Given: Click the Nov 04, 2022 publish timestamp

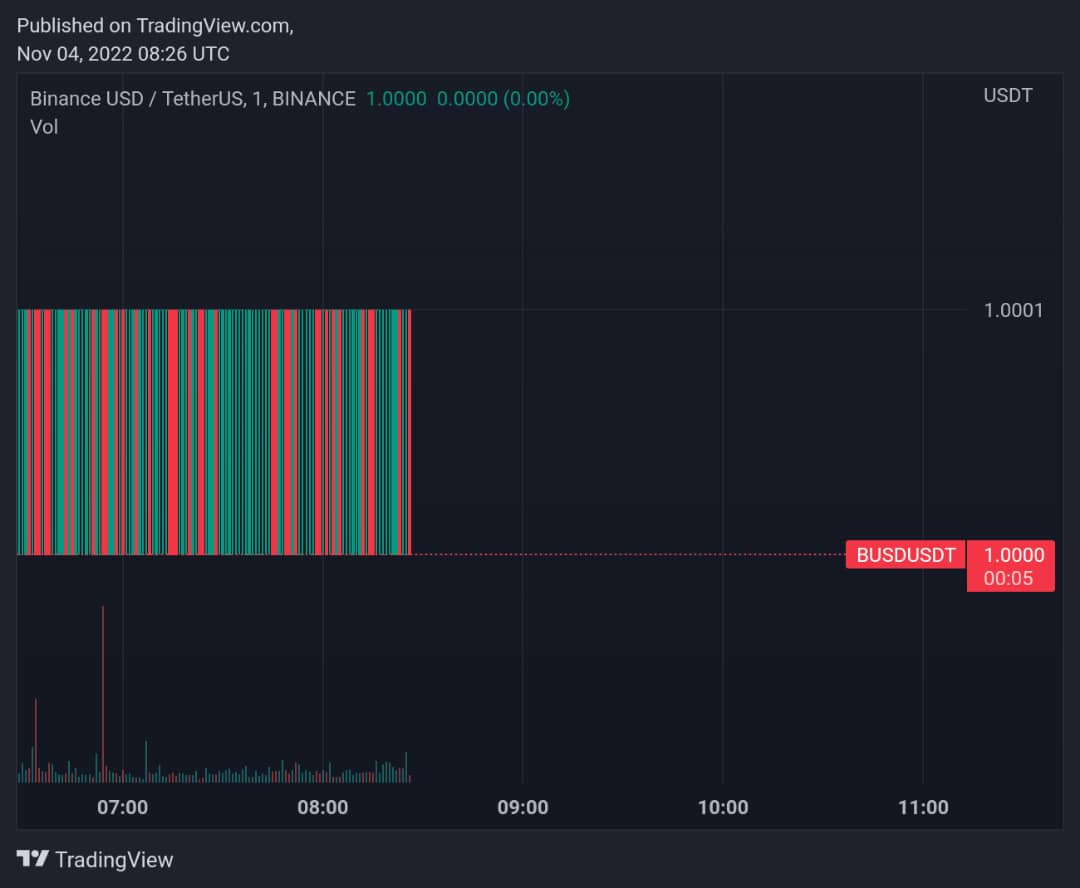Looking at the screenshot, I should [123, 54].
